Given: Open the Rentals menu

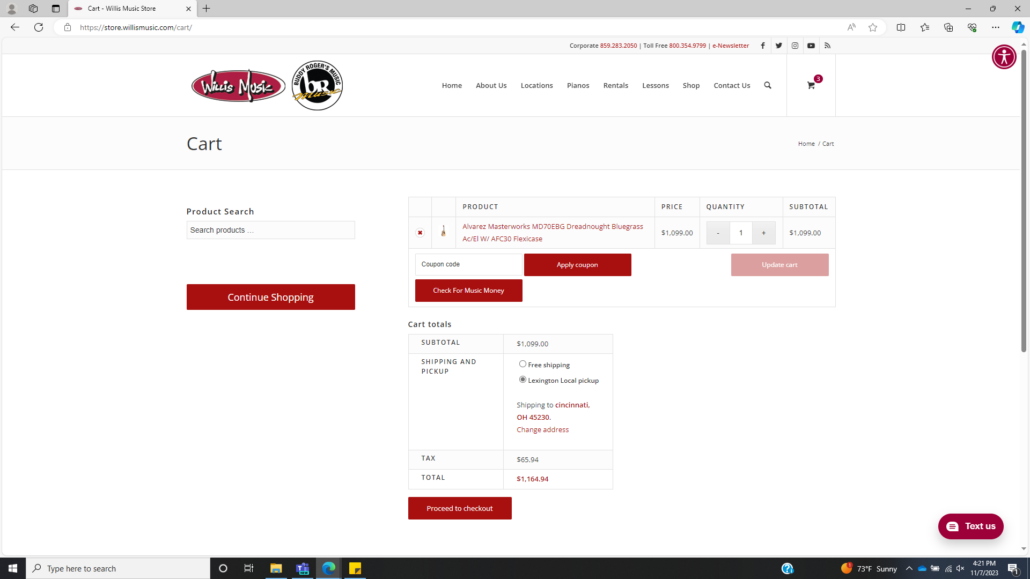Looking at the screenshot, I should click(x=616, y=85).
